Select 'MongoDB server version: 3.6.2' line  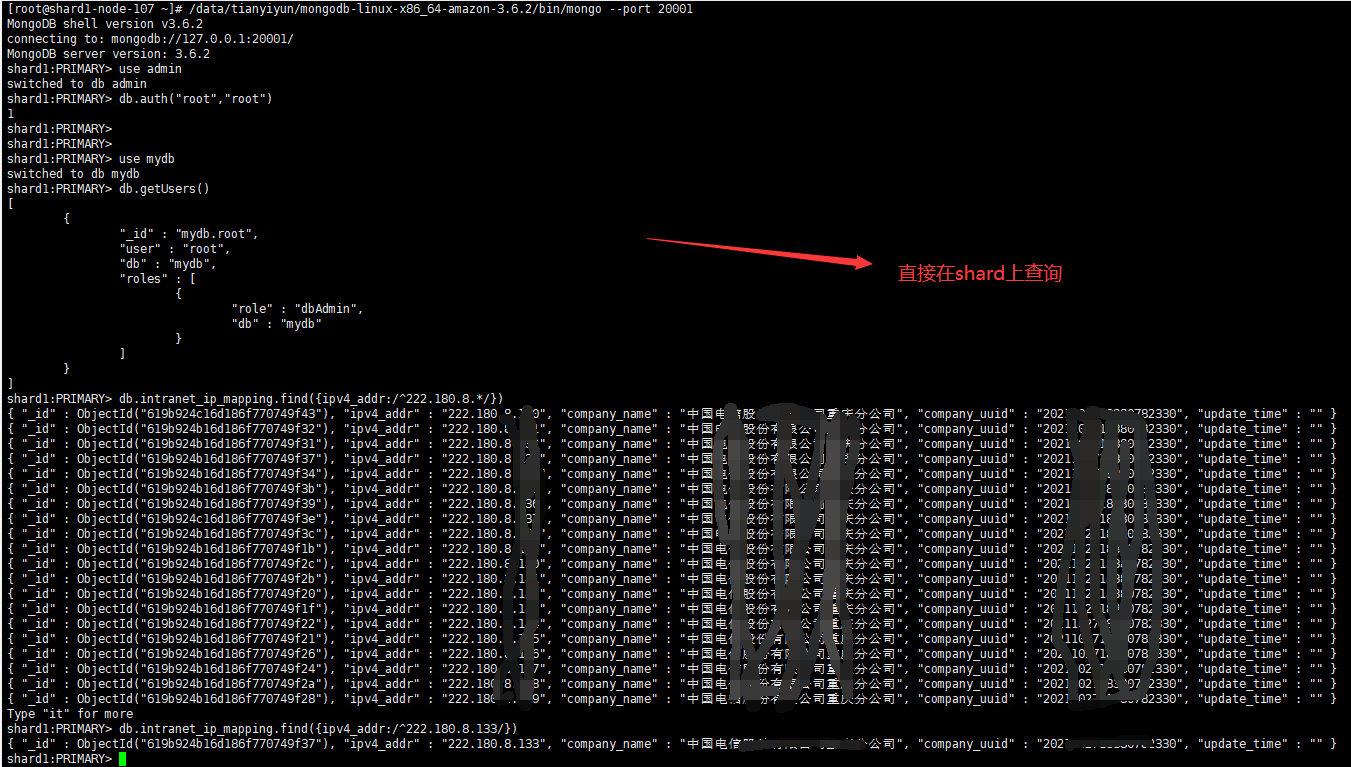(108, 54)
